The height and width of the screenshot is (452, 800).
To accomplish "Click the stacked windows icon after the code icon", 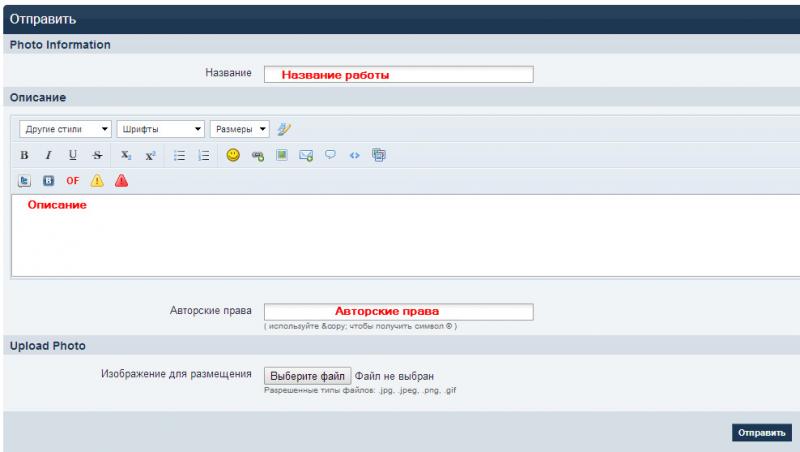I will pyautogui.click(x=379, y=155).
